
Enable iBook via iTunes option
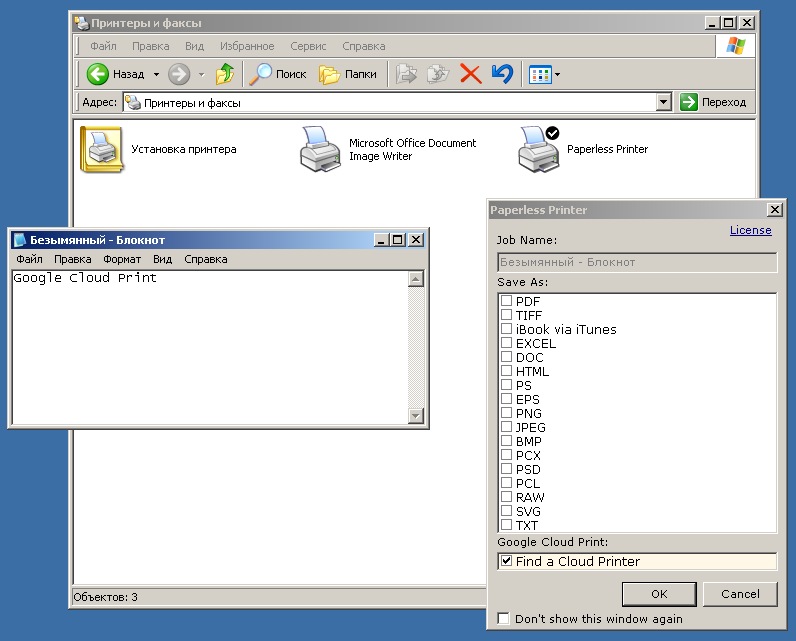tap(506, 328)
